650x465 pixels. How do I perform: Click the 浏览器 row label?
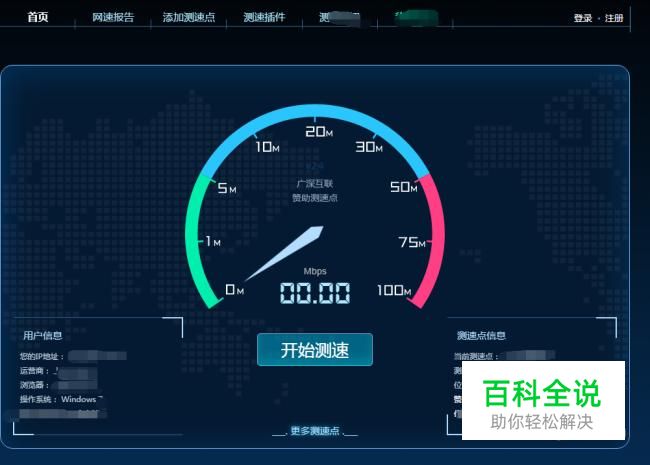34,385
